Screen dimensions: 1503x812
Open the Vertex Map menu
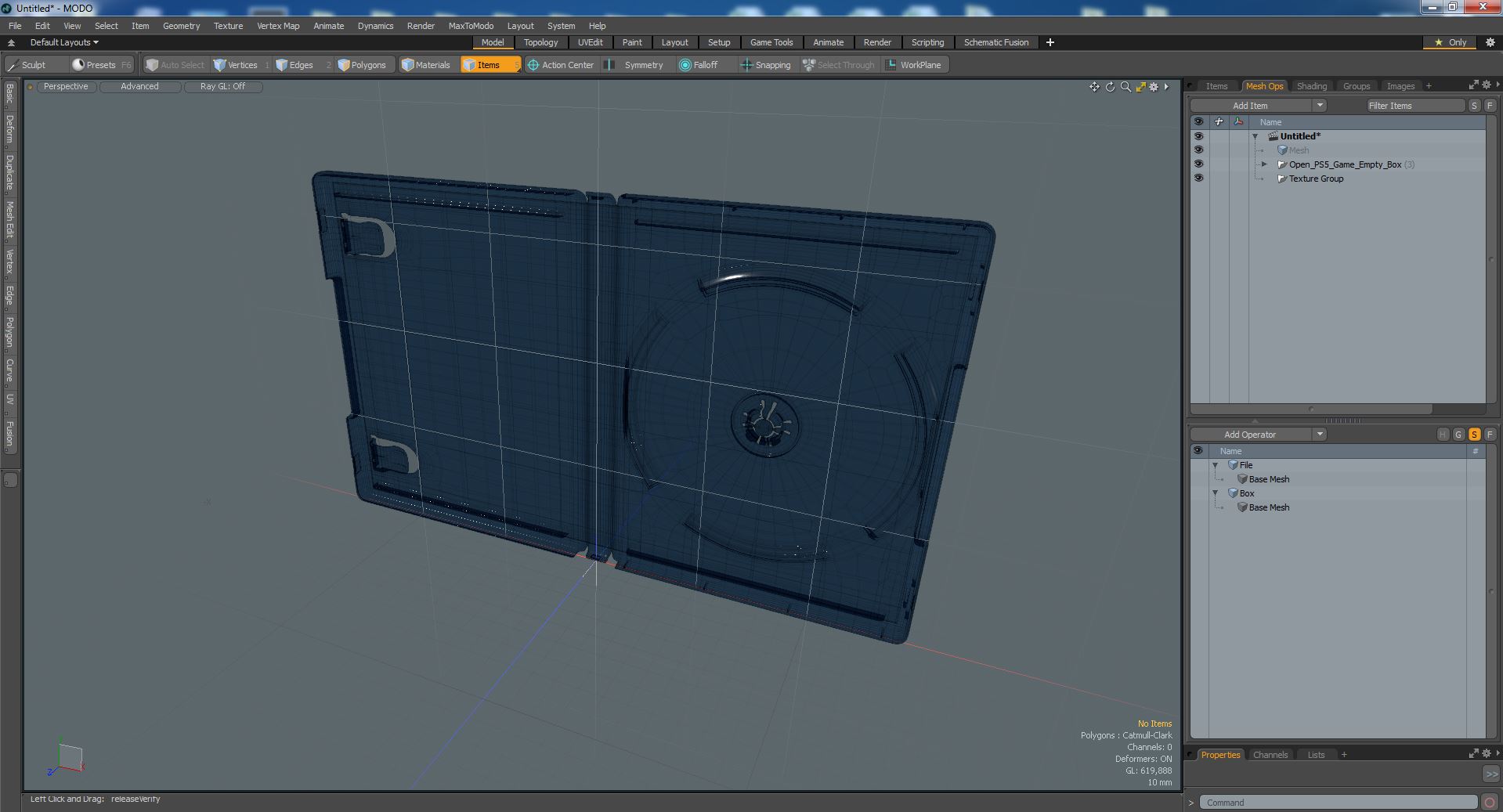point(278,26)
